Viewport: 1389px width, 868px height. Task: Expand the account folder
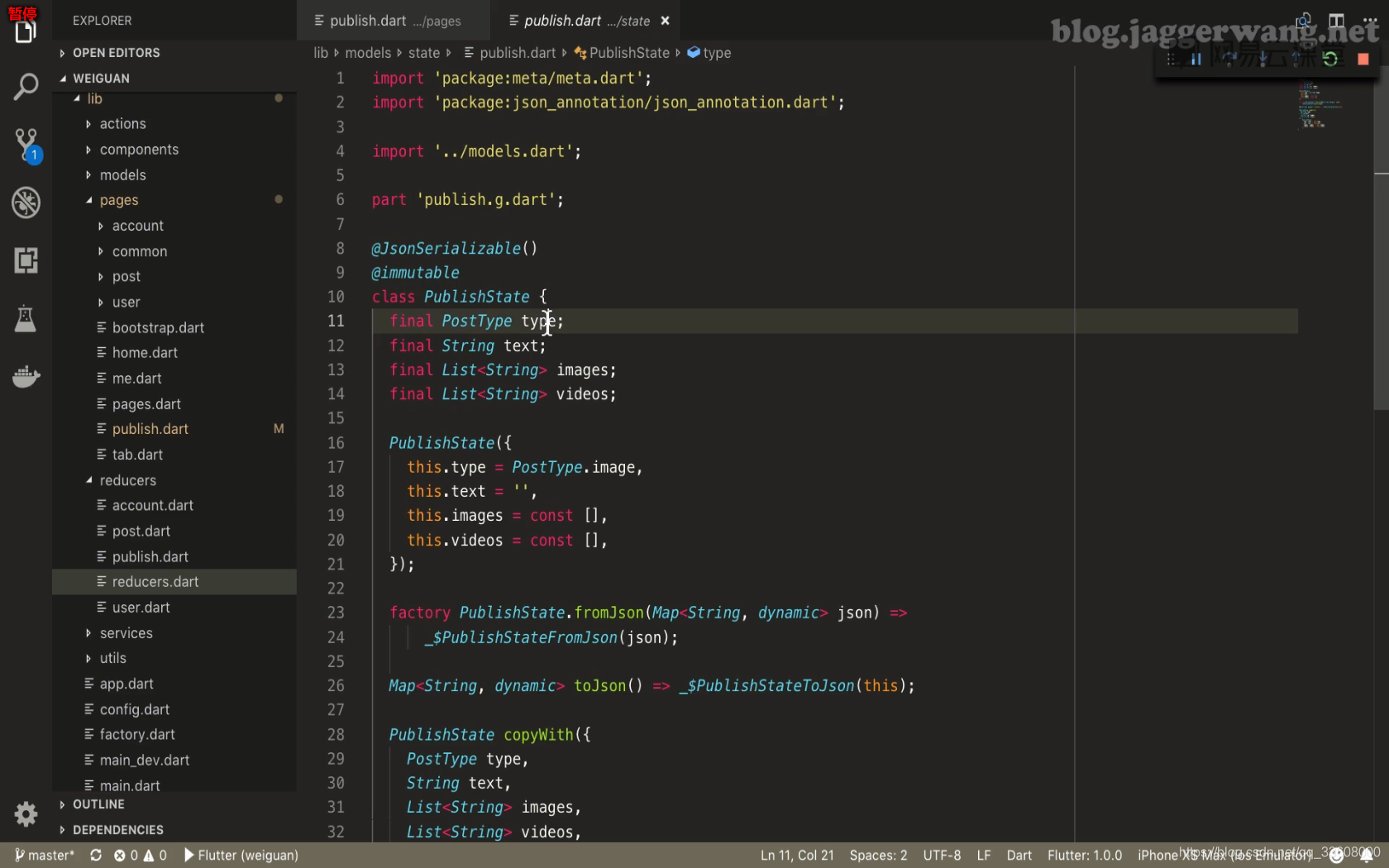coord(174,226)
